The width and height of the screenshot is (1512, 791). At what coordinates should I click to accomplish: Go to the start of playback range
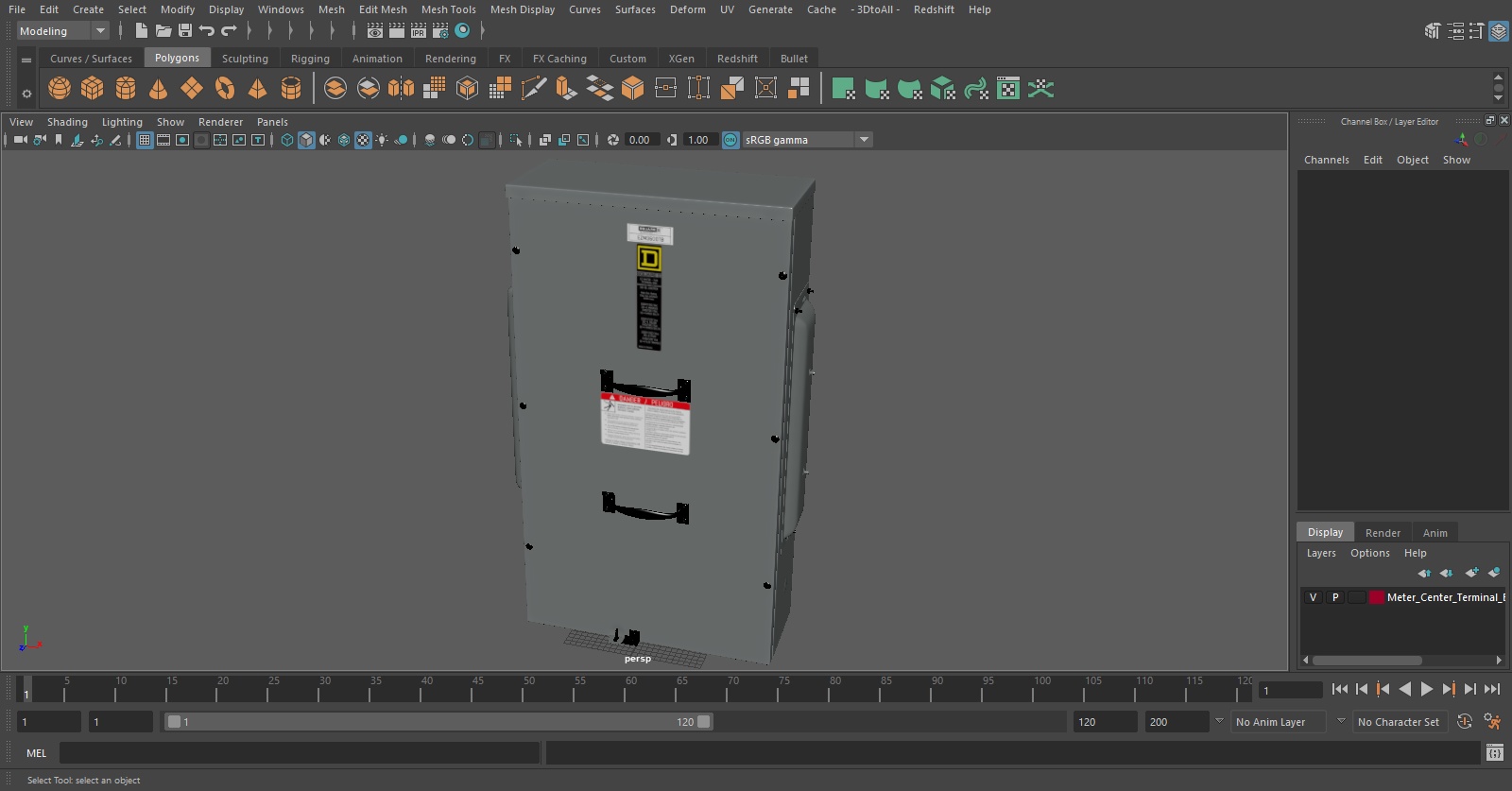[1340, 689]
